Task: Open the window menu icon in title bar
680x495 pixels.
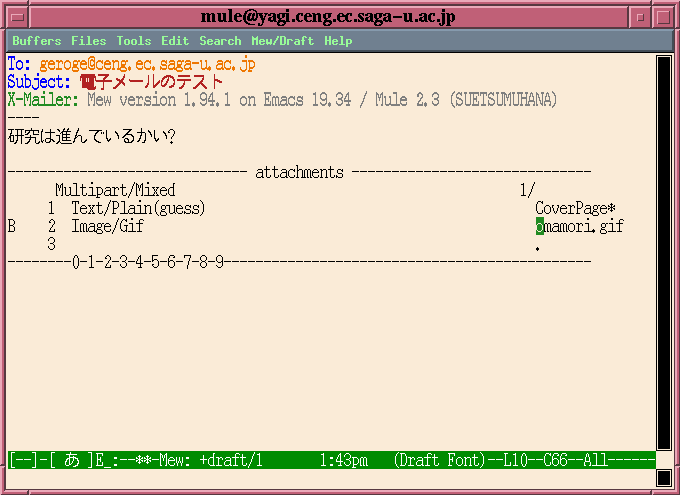Action: 17,18
